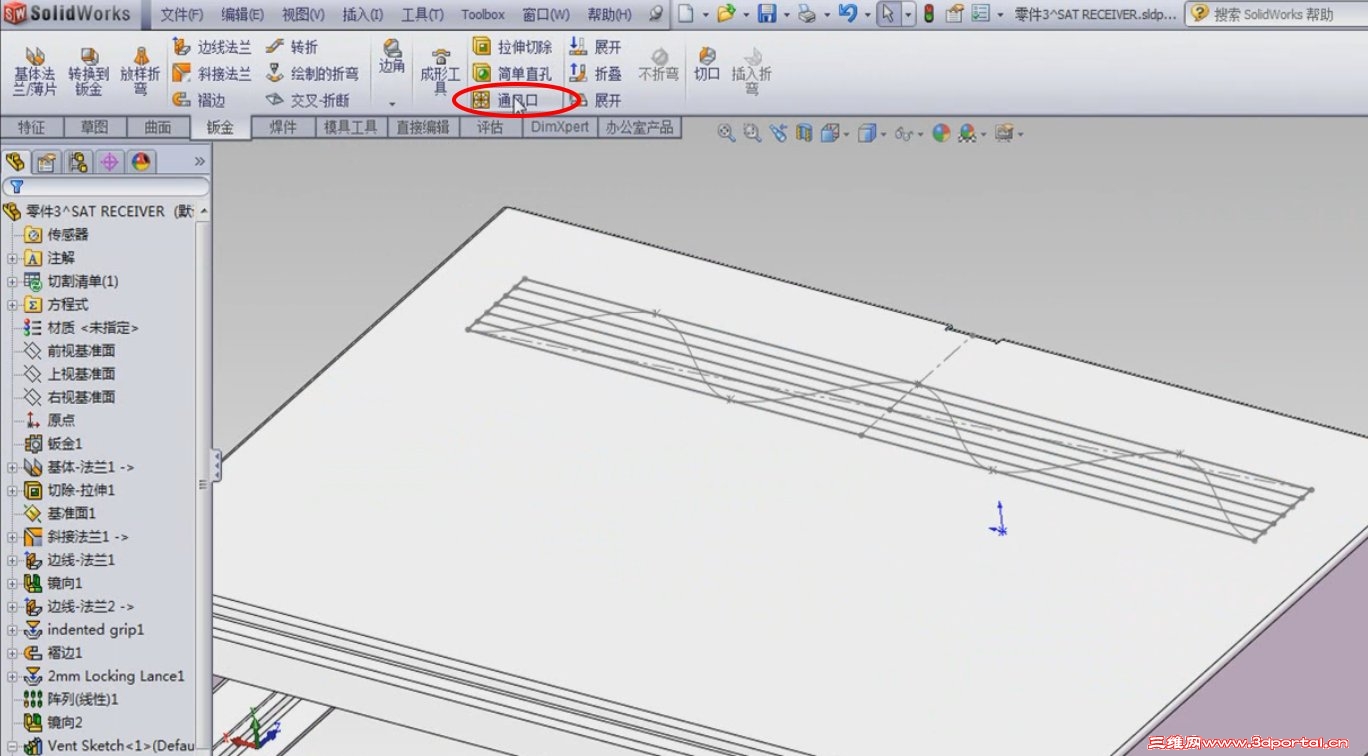The height and width of the screenshot is (756, 1368).
Task: Open the dropdown arrow beside the New document icon
Action: [705, 15]
